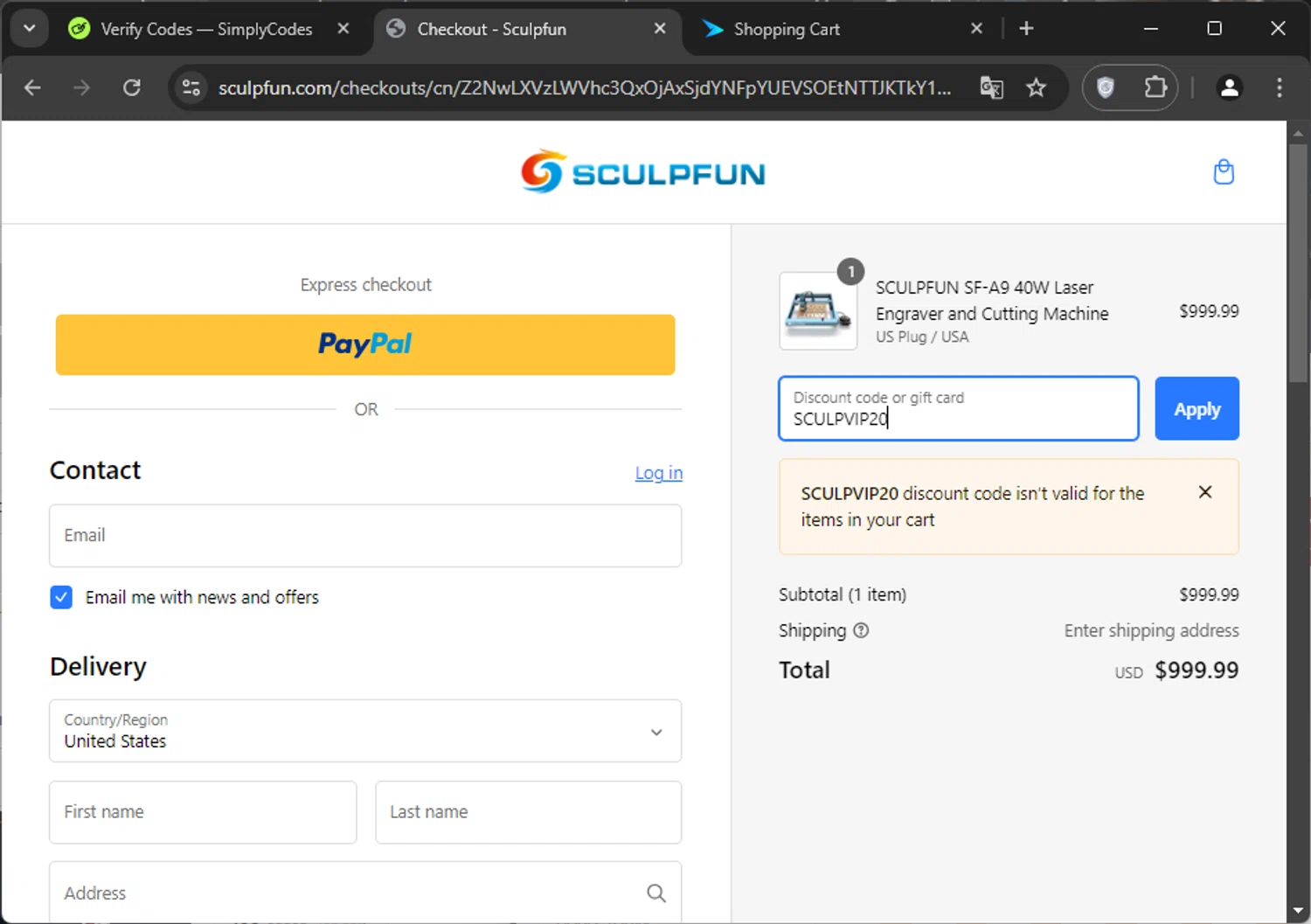Click the product title SCULPFUN SF-A9 40W

point(992,301)
